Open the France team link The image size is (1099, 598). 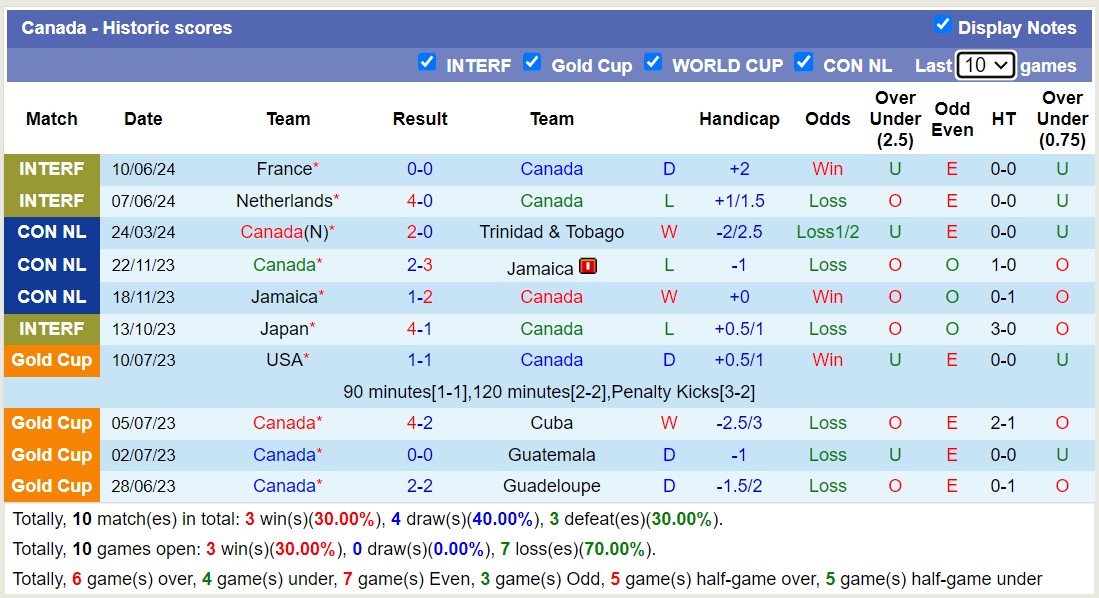pos(284,168)
